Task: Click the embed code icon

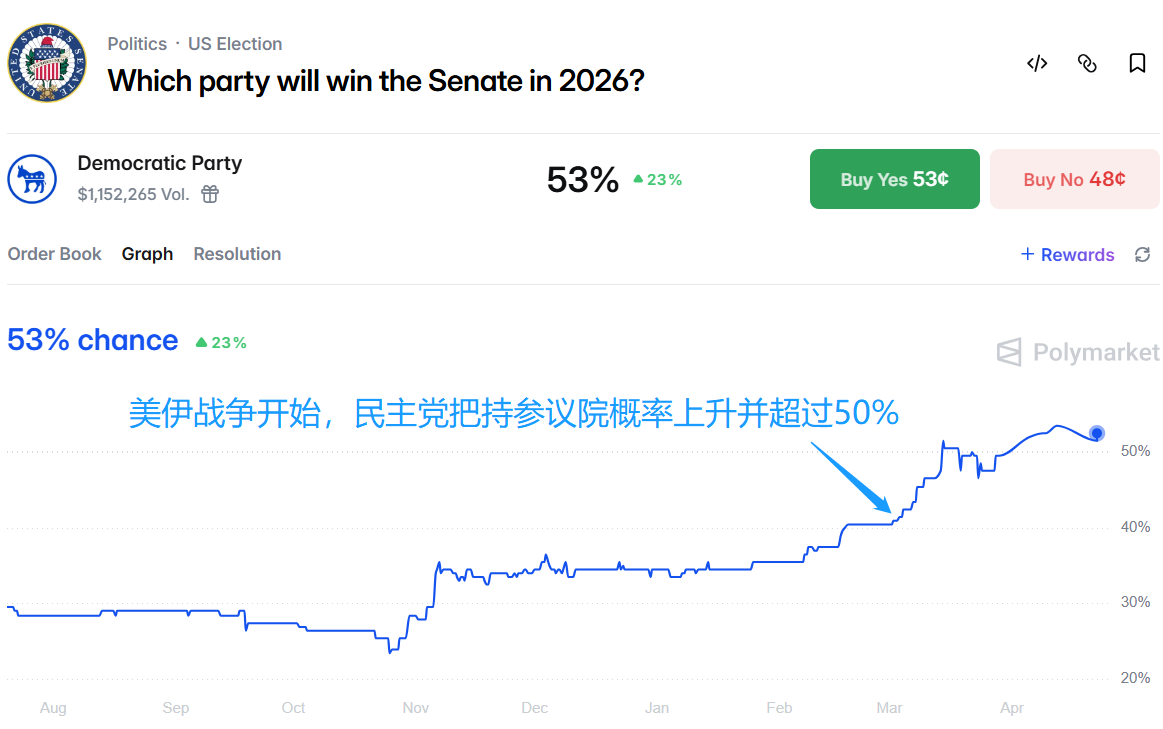Action: tap(1037, 64)
